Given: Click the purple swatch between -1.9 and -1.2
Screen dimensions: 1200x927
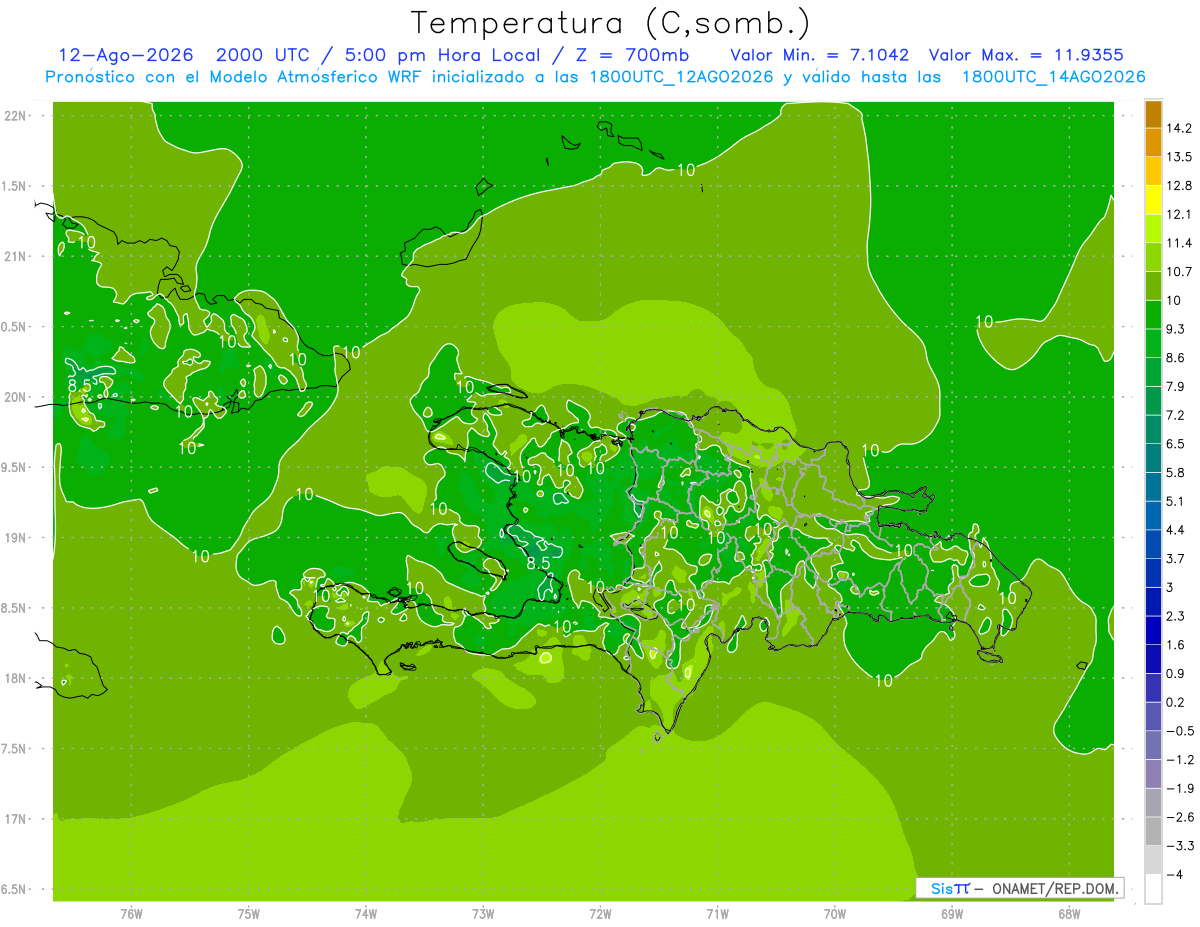Looking at the screenshot, I should point(1153,773).
